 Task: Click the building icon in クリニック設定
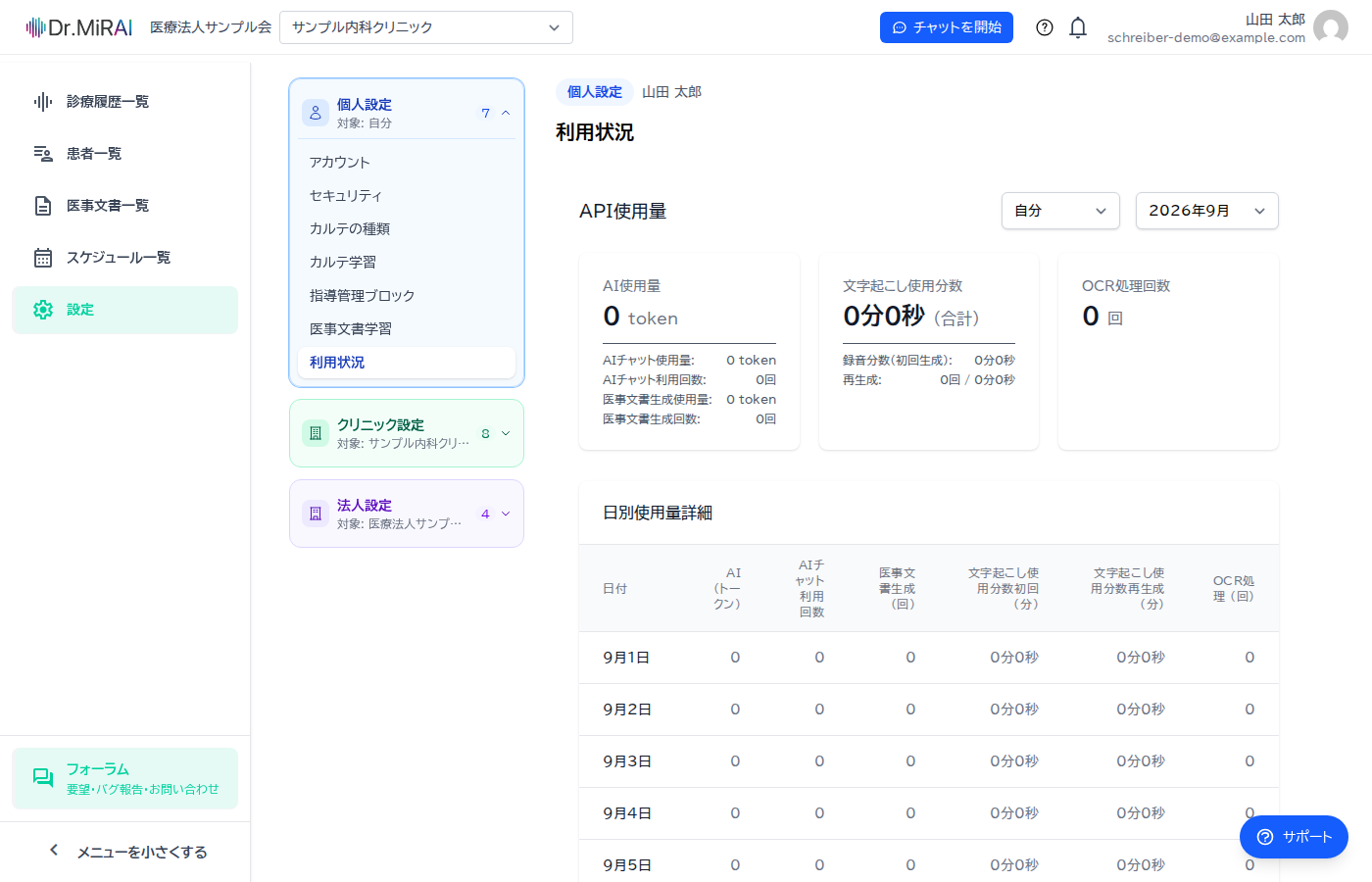[316, 433]
